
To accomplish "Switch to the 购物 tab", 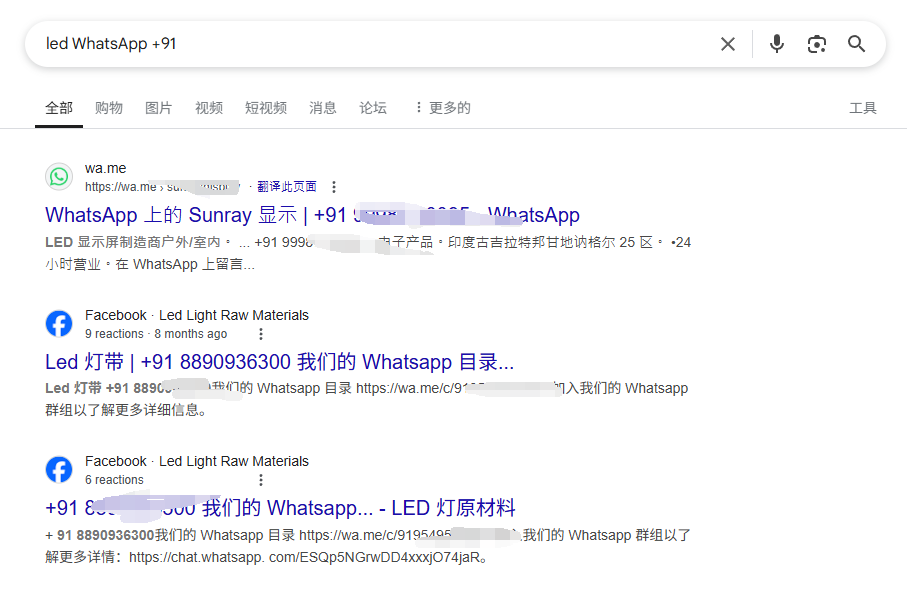I will pyautogui.click(x=109, y=108).
